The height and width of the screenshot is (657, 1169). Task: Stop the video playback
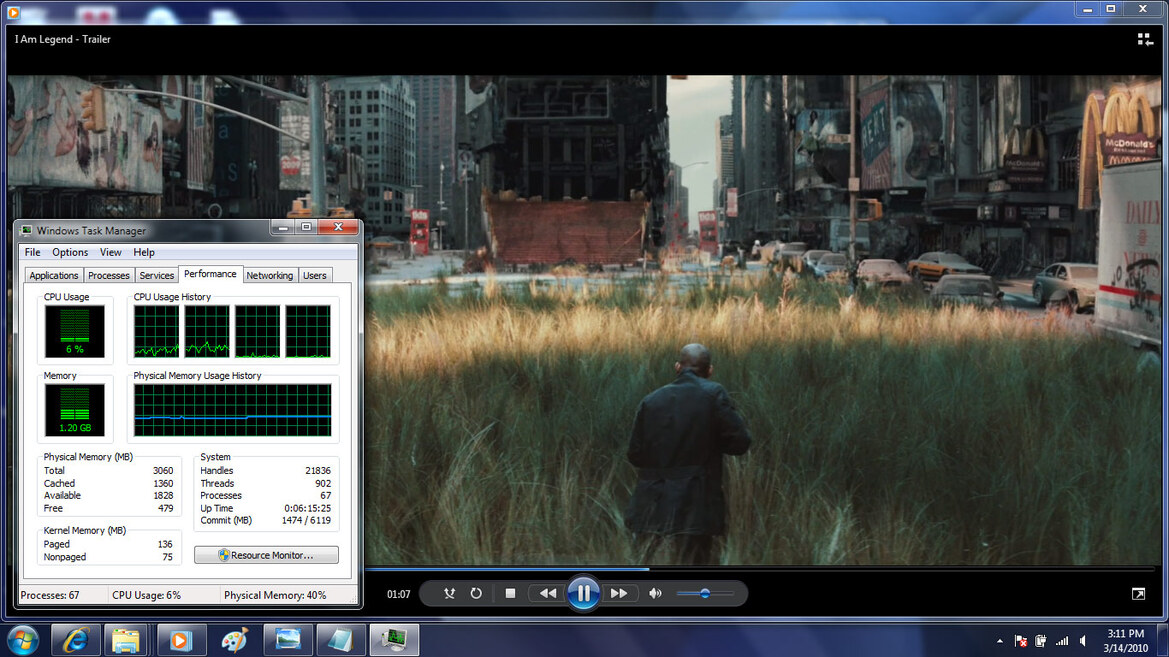(510, 594)
